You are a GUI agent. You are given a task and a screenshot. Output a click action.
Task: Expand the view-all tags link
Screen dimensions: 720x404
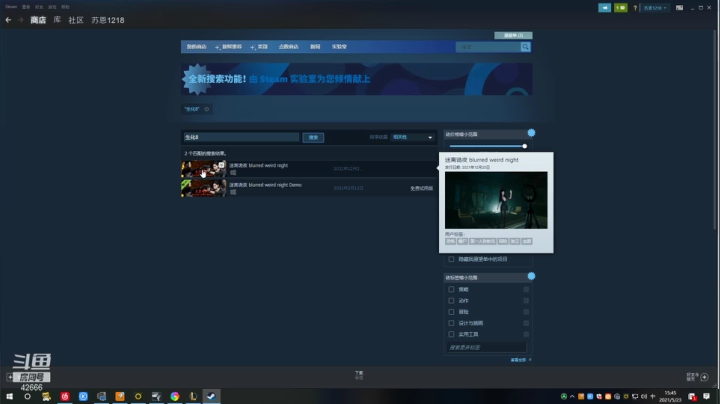521,360
